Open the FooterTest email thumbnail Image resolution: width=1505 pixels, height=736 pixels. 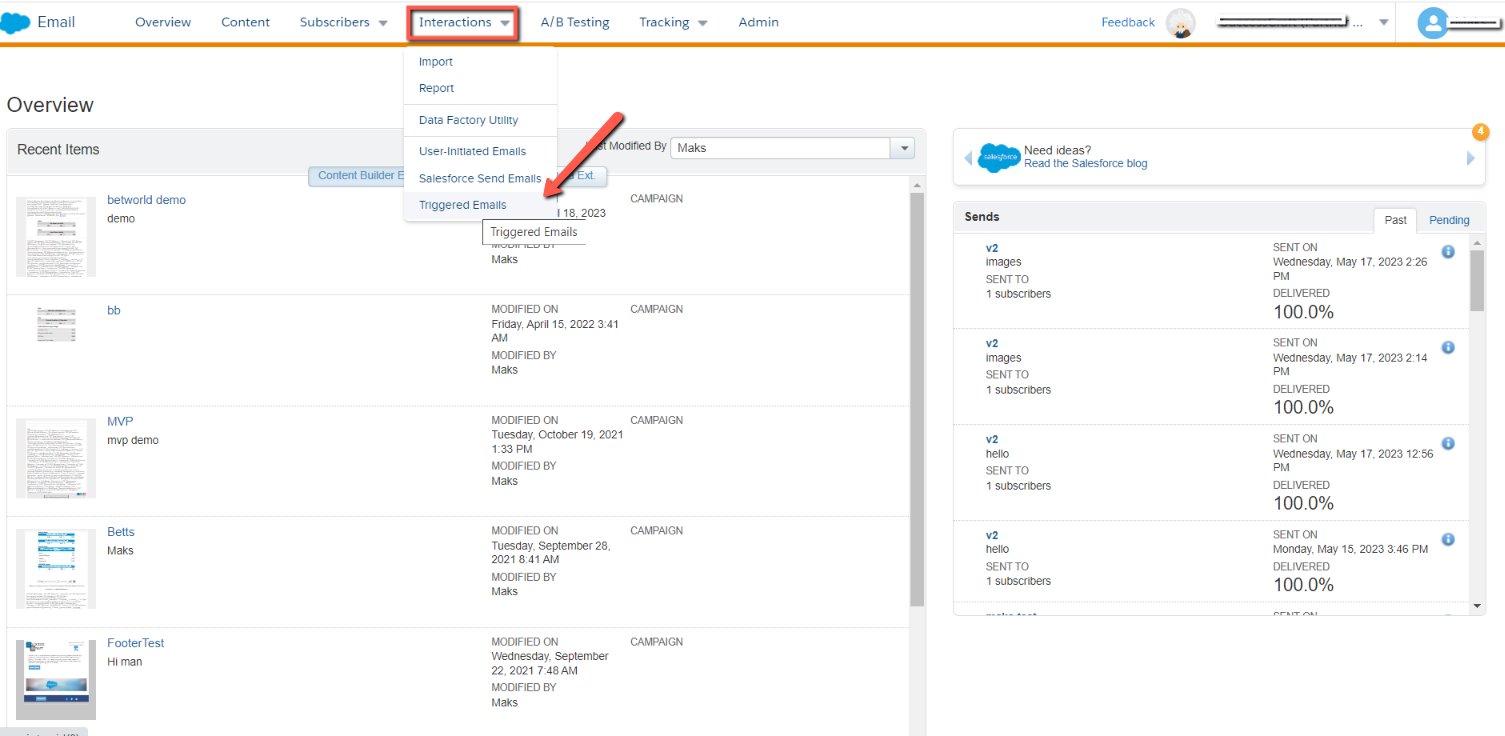tap(56, 680)
